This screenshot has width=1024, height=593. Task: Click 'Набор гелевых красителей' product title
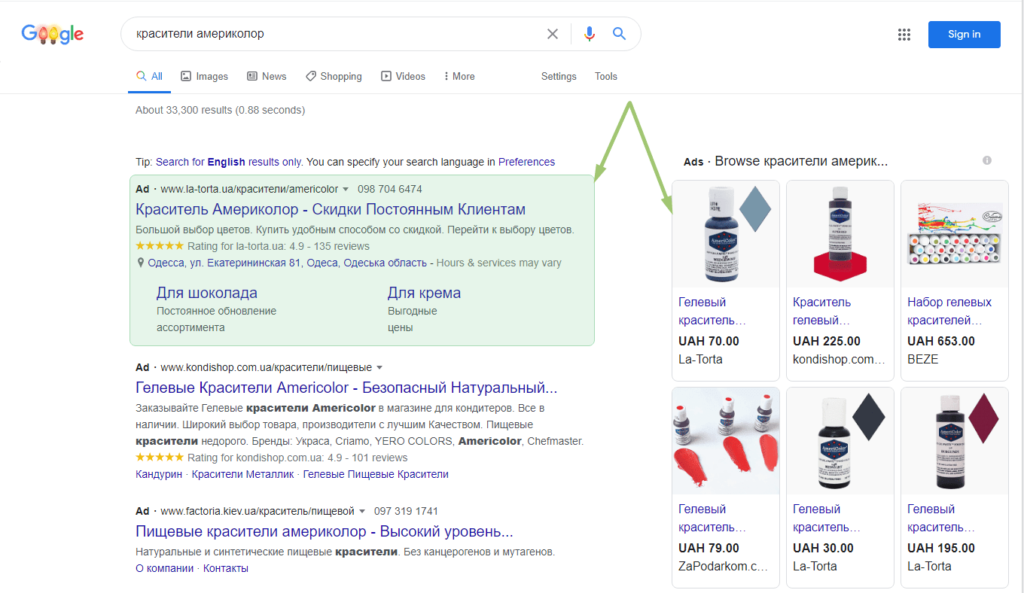pyautogui.click(x=949, y=311)
